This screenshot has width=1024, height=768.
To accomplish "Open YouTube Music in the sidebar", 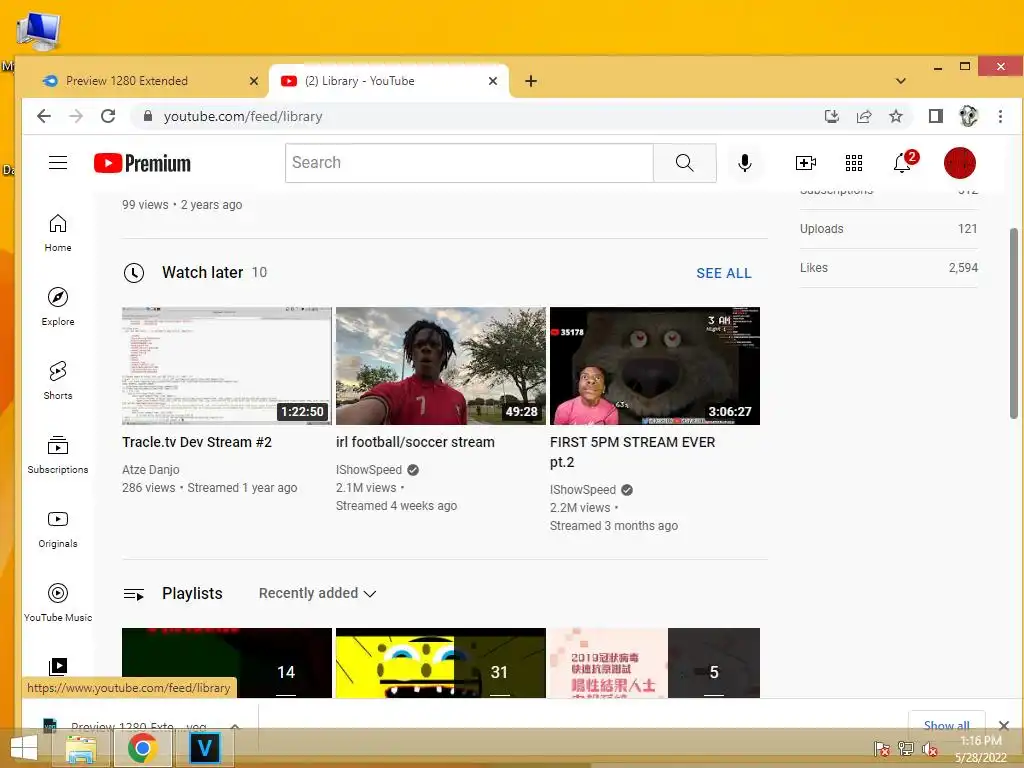I will [58, 602].
